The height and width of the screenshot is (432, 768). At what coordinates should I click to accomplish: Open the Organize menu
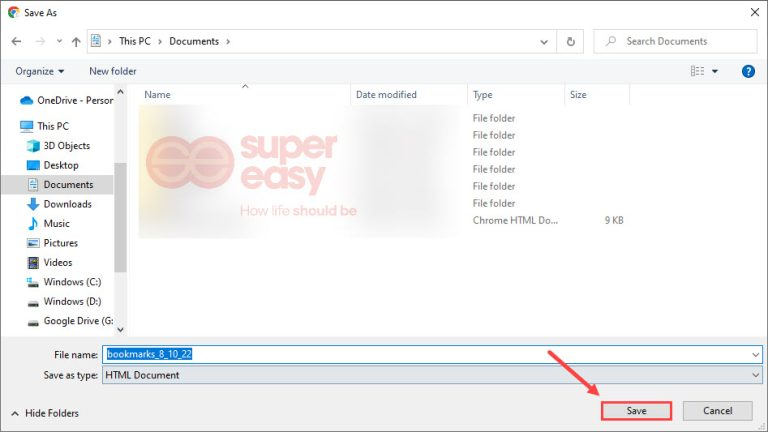coord(40,72)
